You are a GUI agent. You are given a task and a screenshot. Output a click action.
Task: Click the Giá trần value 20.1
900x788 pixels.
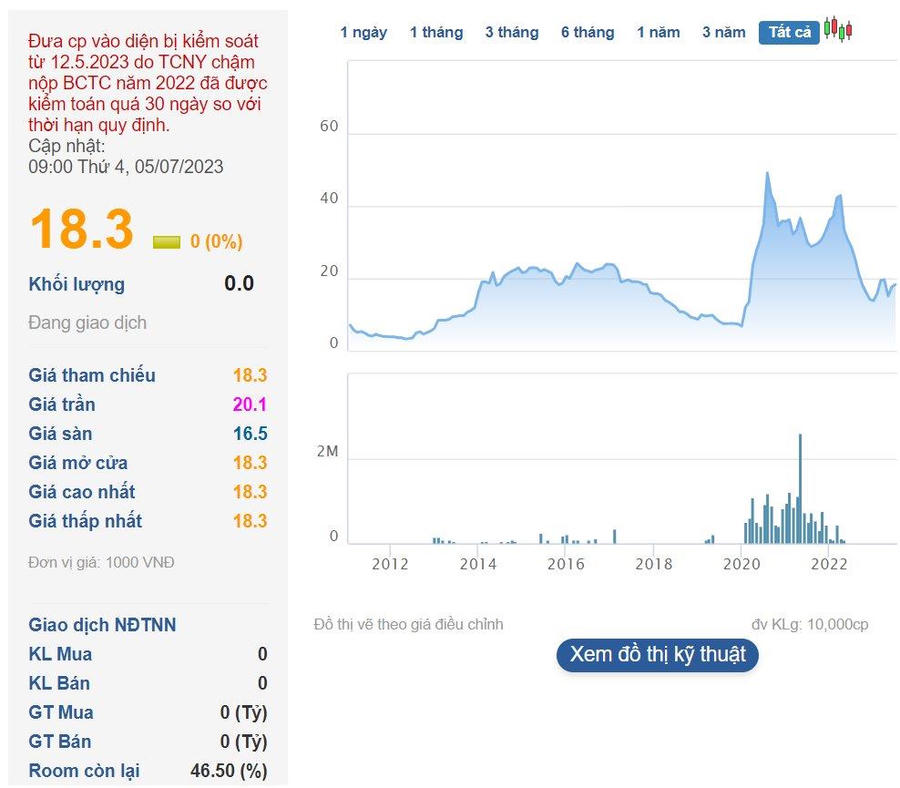[x=250, y=405]
